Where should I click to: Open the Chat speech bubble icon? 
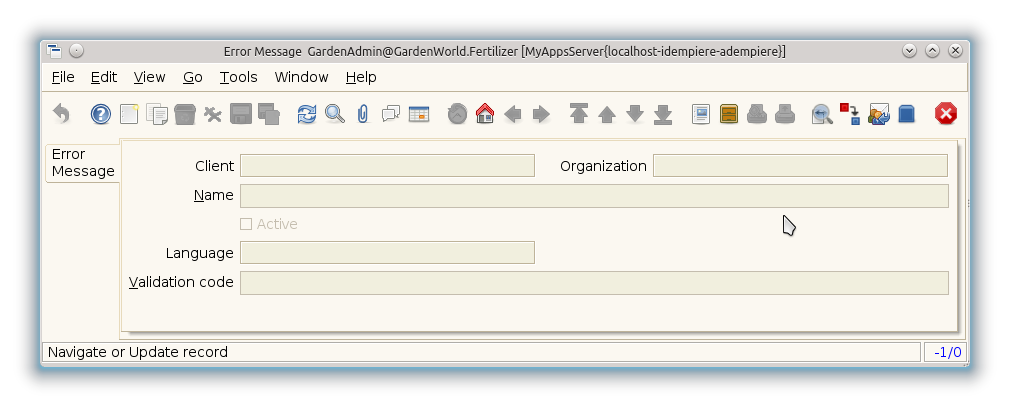point(391,114)
